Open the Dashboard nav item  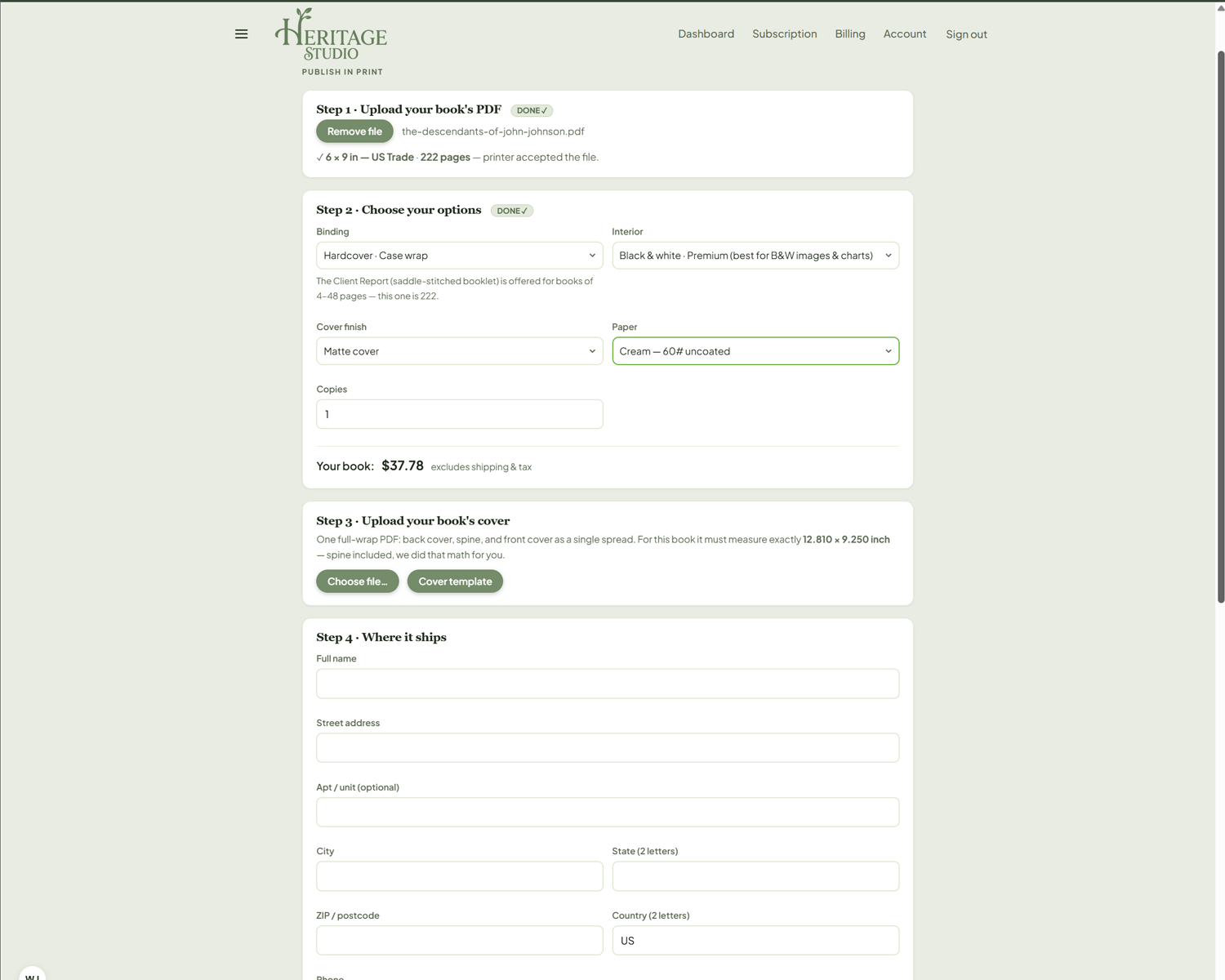706,33
